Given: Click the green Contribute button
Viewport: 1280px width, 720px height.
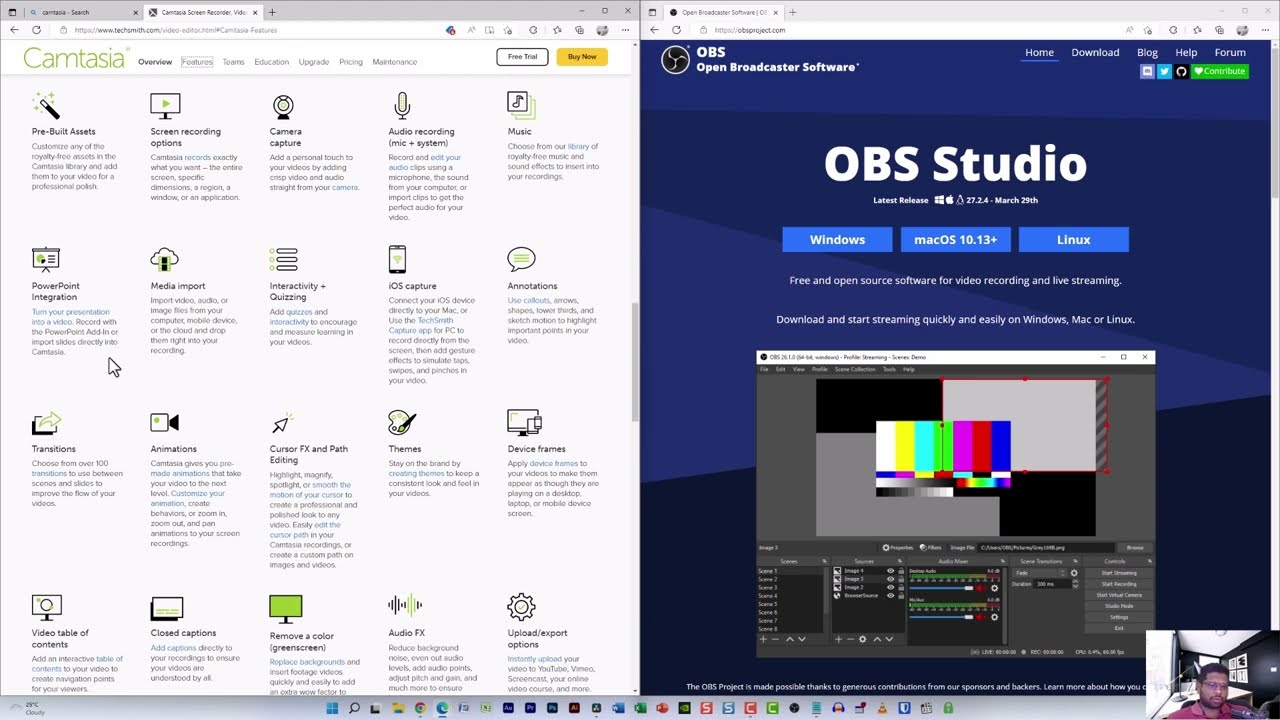Looking at the screenshot, I should click(1219, 71).
